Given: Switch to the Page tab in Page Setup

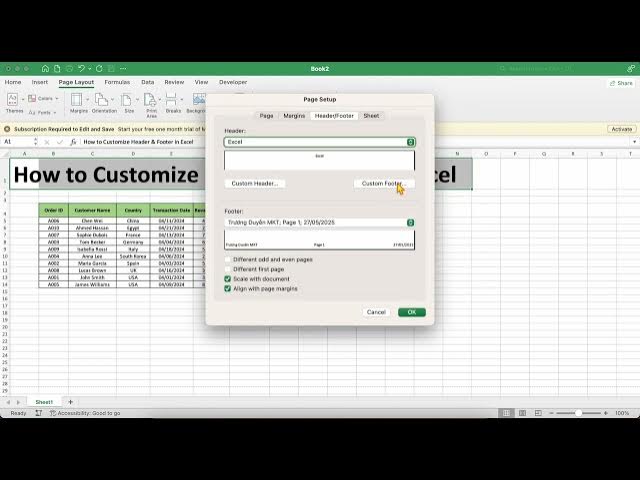Looking at the screenshot, I should (267, 116).
